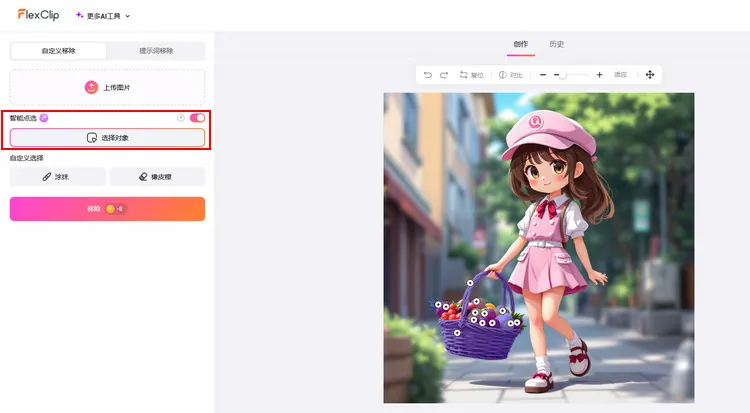This screenshot has width=750, height=413.
Task: Click the undo arrow icon
Action: pyautogui.click(x=428, y=75)
